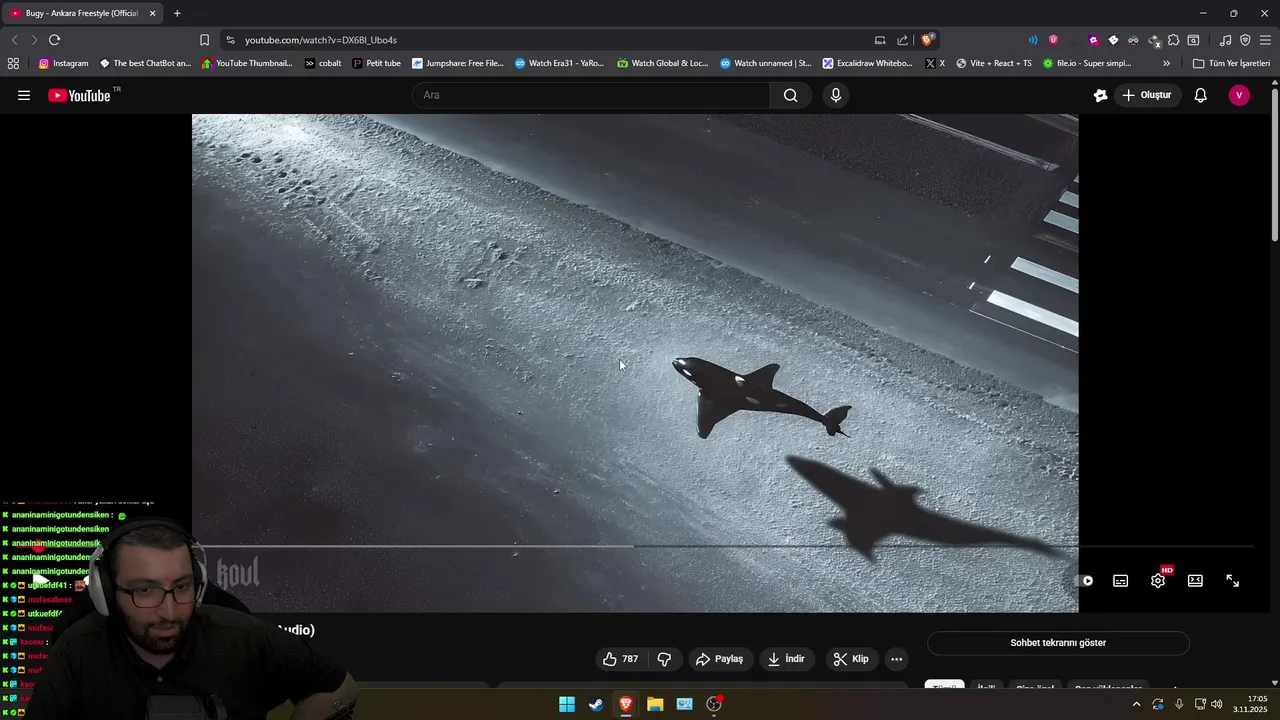The height and width of the screenshot is (720, 1280).
Task: Focus the Ara search field
Action: tap(591, 95)
